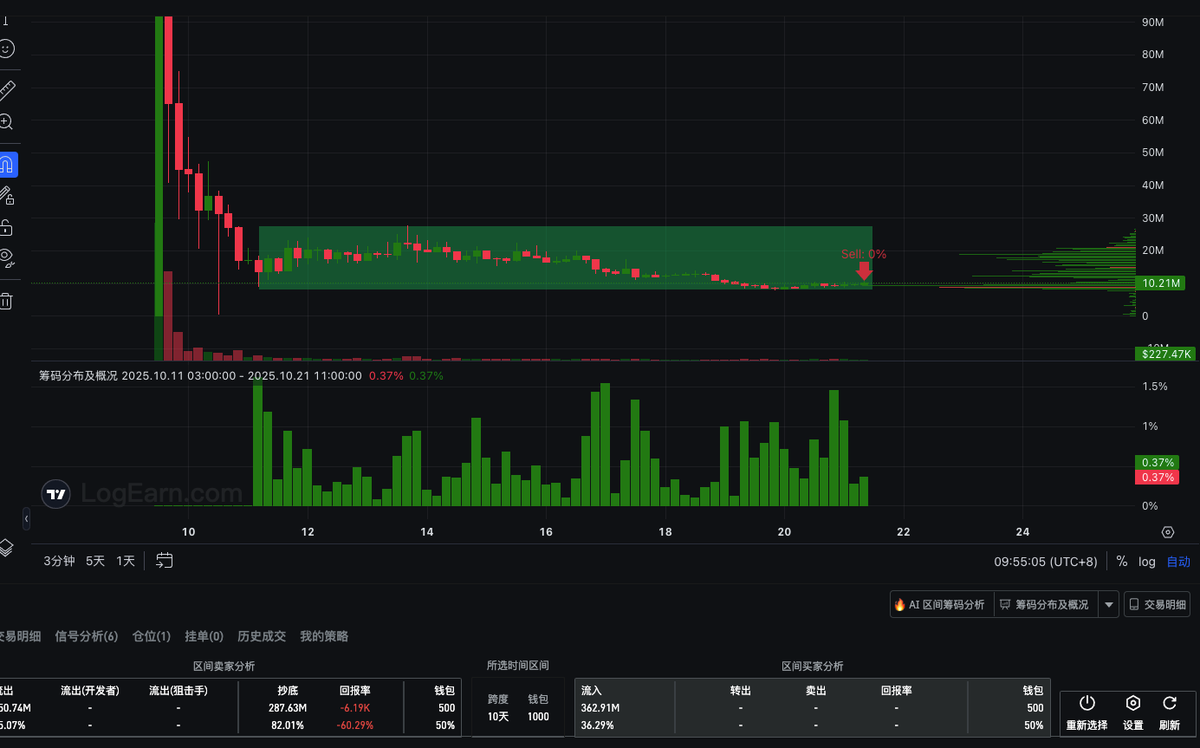Select the 1天 time range

[126, 561]
